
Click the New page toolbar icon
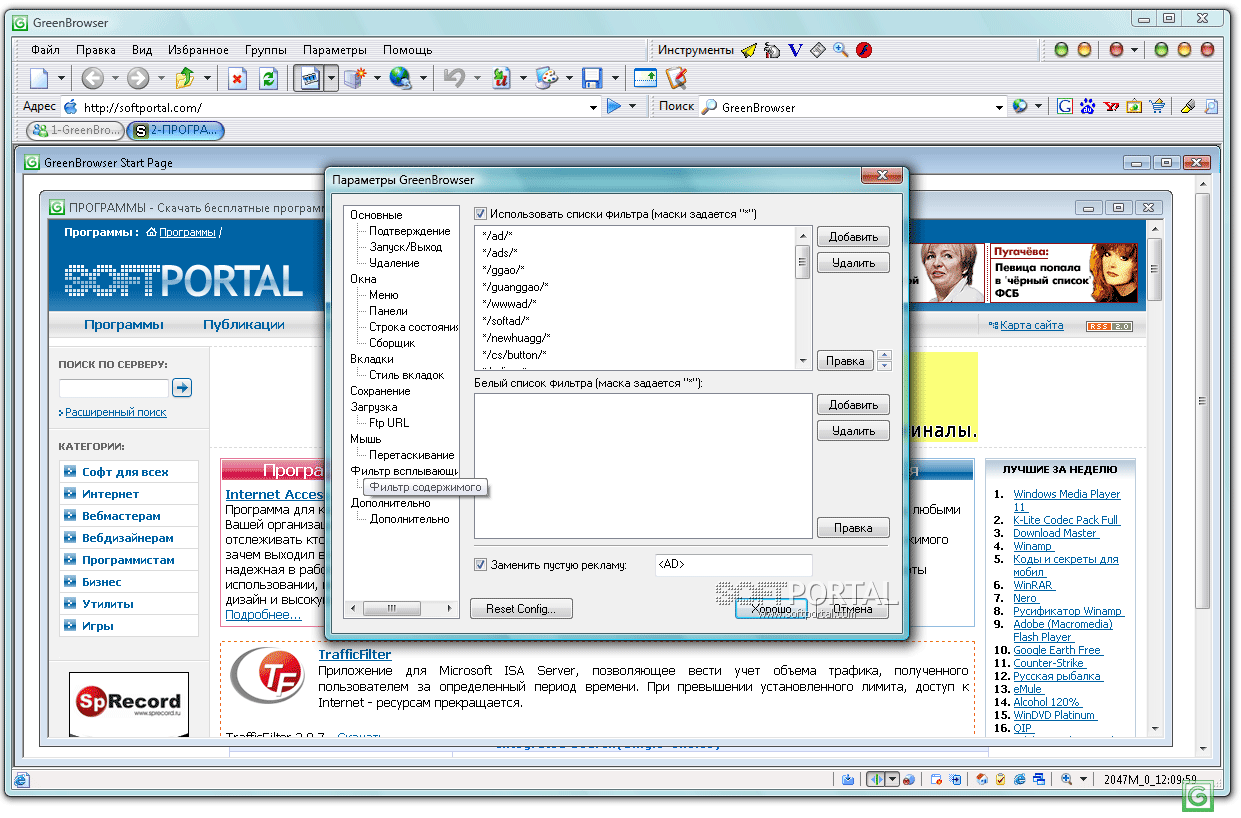pos(39,78)
